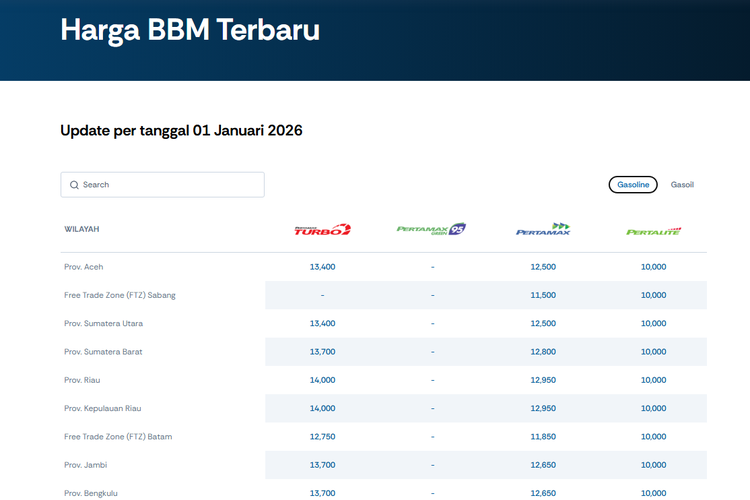The width and height of the screenshot is (750, 500).
Task: Click the magnifier icon in search box
Action: (74, 185)
